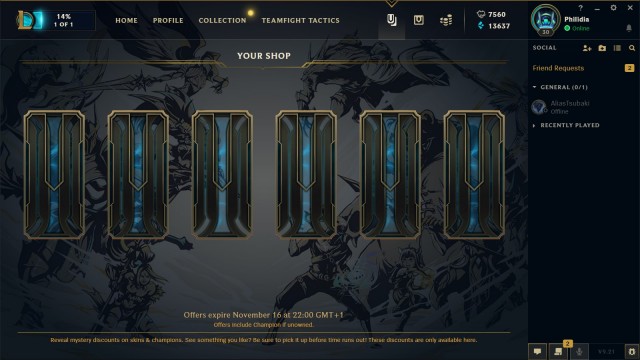Open the missions icon with badge
The image size is (640, 360).
coord(558,351)
